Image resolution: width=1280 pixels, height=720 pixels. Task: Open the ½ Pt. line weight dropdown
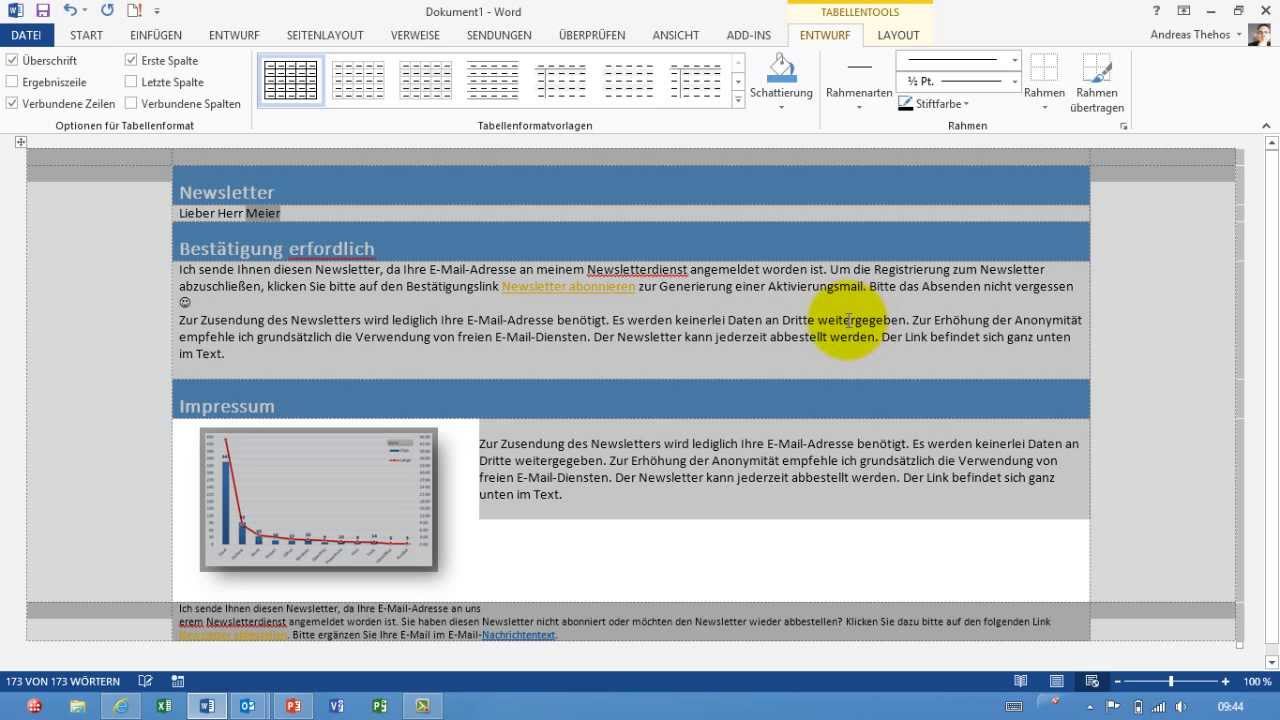click(x=1015, y=82)
